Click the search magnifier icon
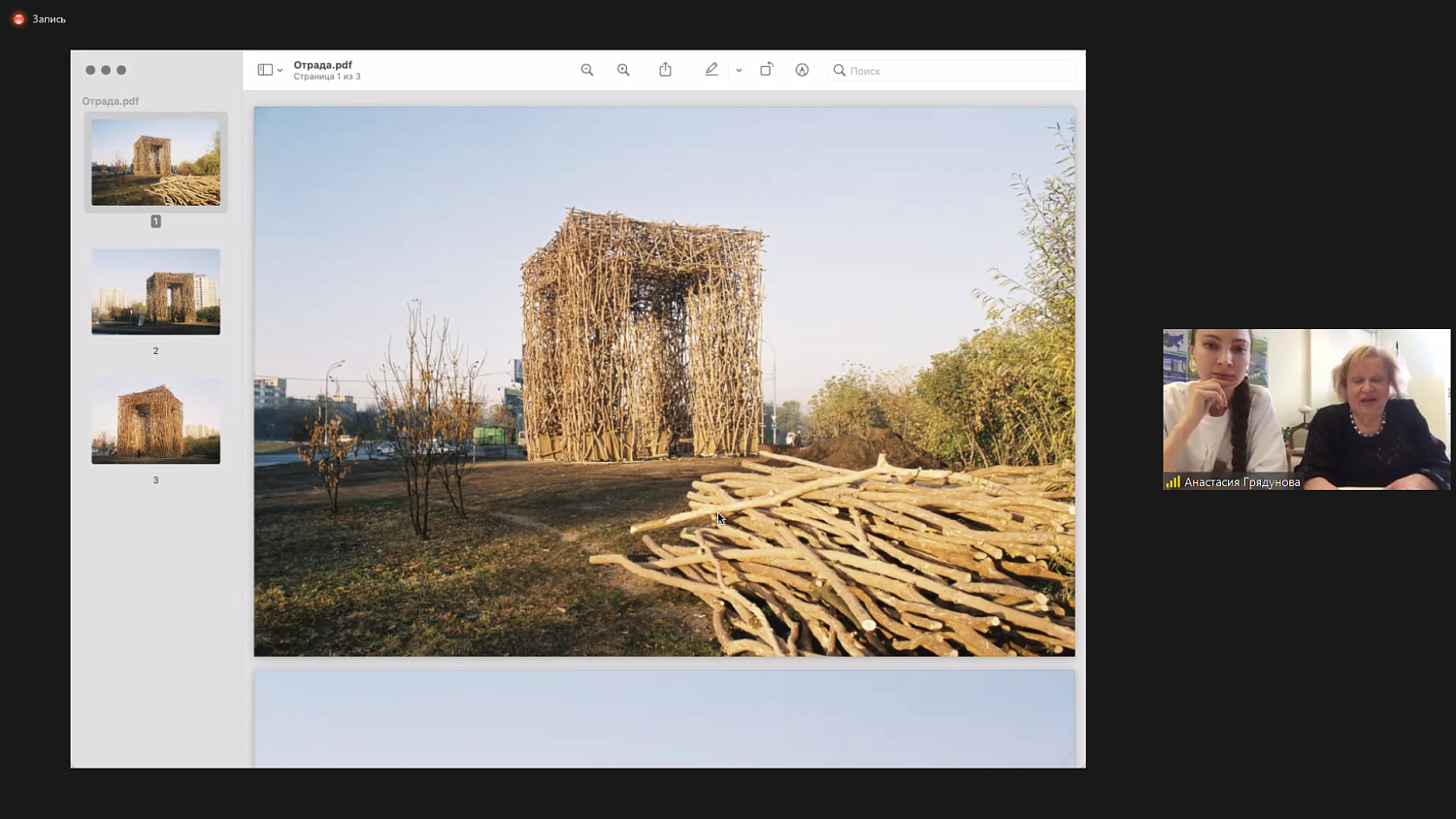This screenshot has height=819, width=1456. [x=840, y=70]
